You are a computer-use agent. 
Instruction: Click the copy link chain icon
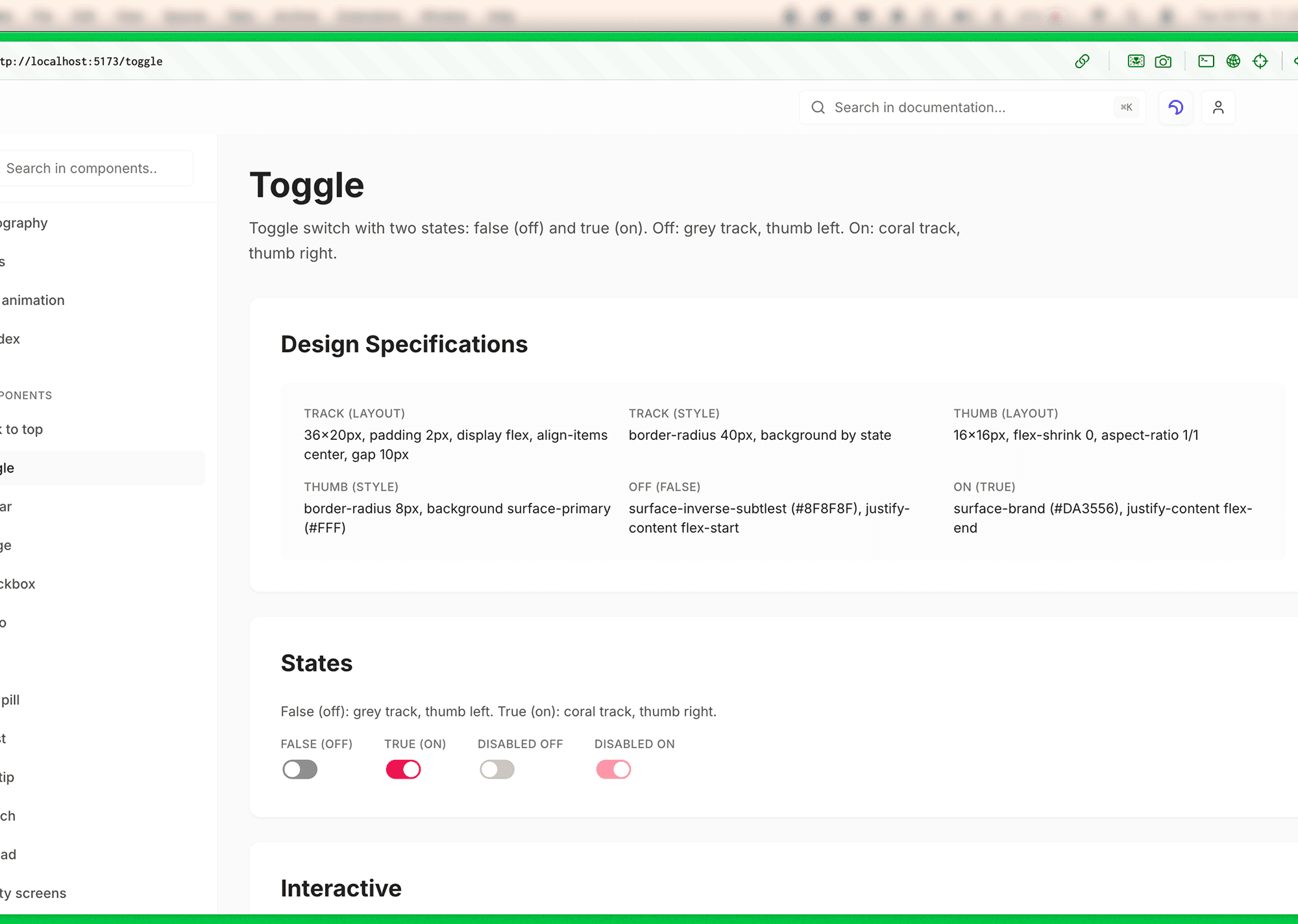click(1082, 61)
